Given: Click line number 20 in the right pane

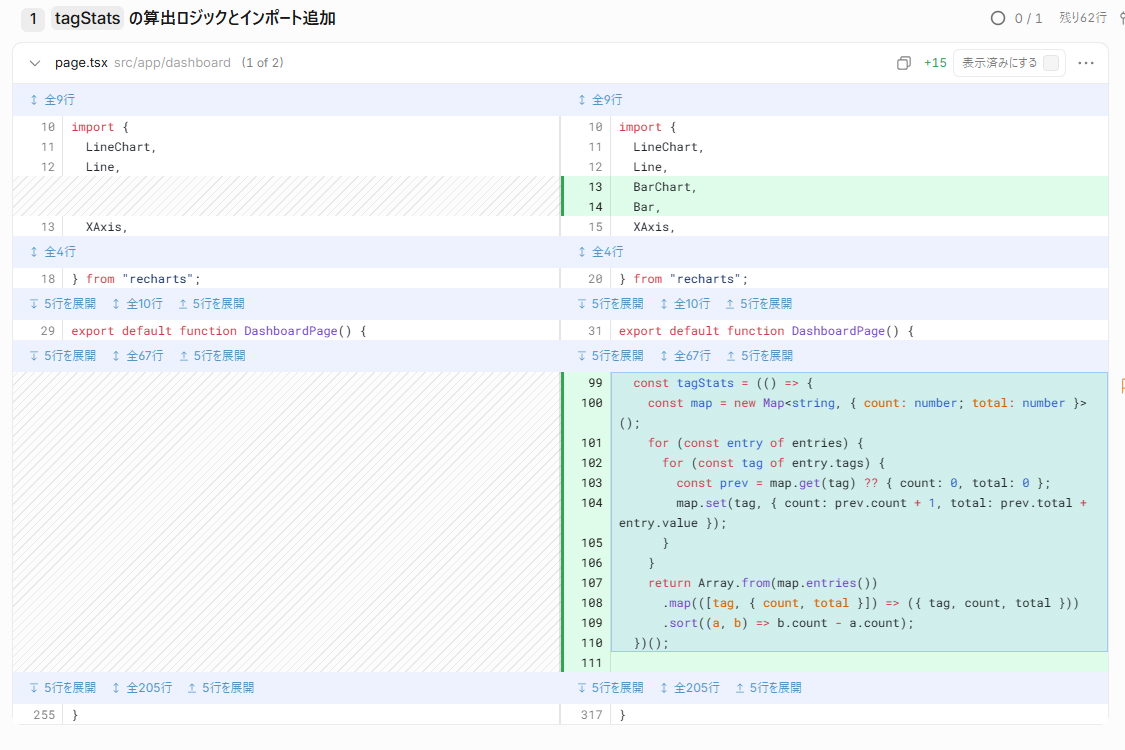Looking at the screenshot, I should coord(595,279).
